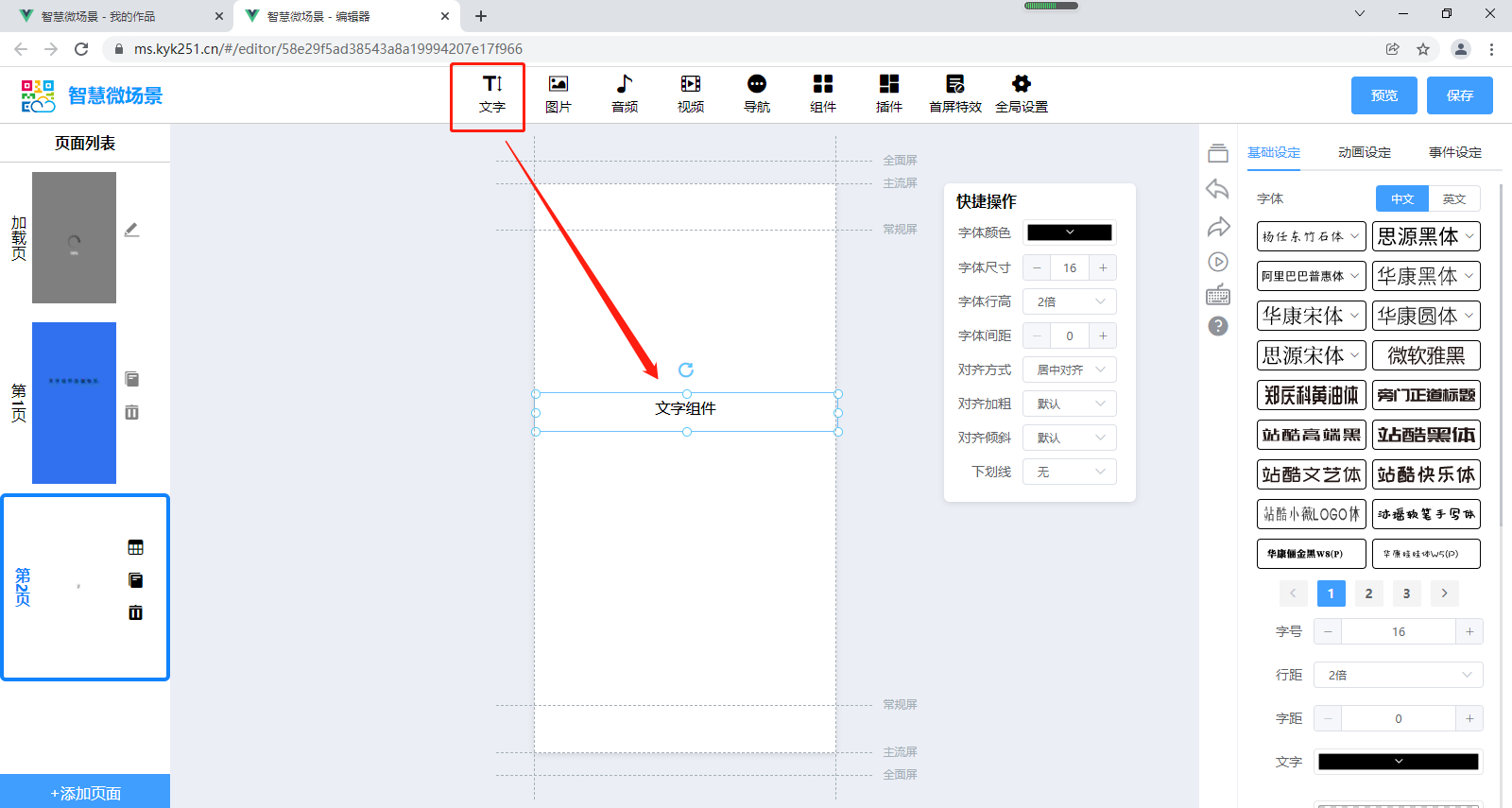Delete 第2页 with trash icon
This screenshot has height=808, width=1512.
(x=135, y=612)
